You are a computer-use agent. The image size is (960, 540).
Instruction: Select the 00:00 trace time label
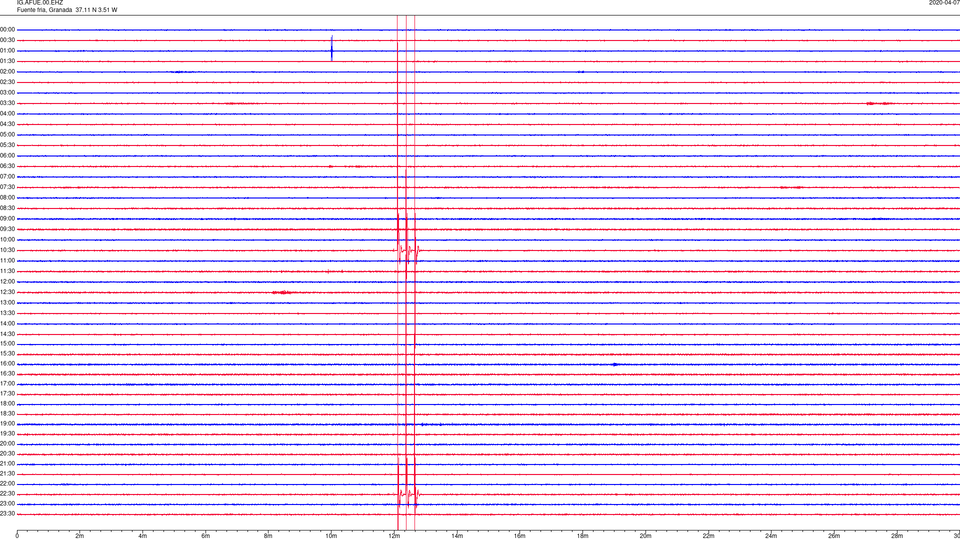point(7,29)
